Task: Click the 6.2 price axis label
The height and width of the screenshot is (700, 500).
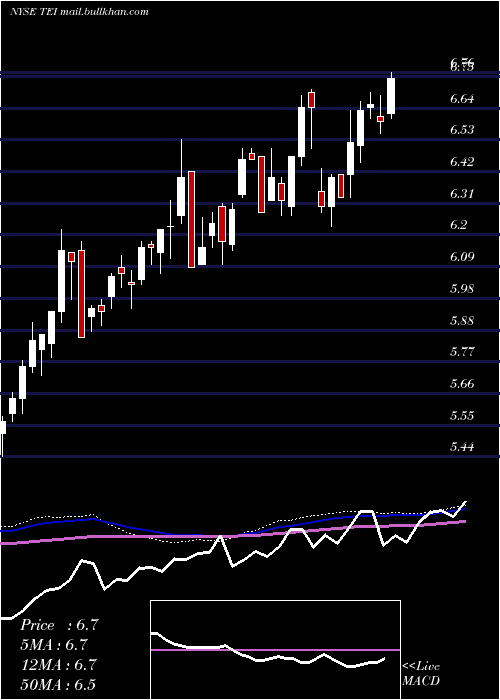Action: click(458, 225)
